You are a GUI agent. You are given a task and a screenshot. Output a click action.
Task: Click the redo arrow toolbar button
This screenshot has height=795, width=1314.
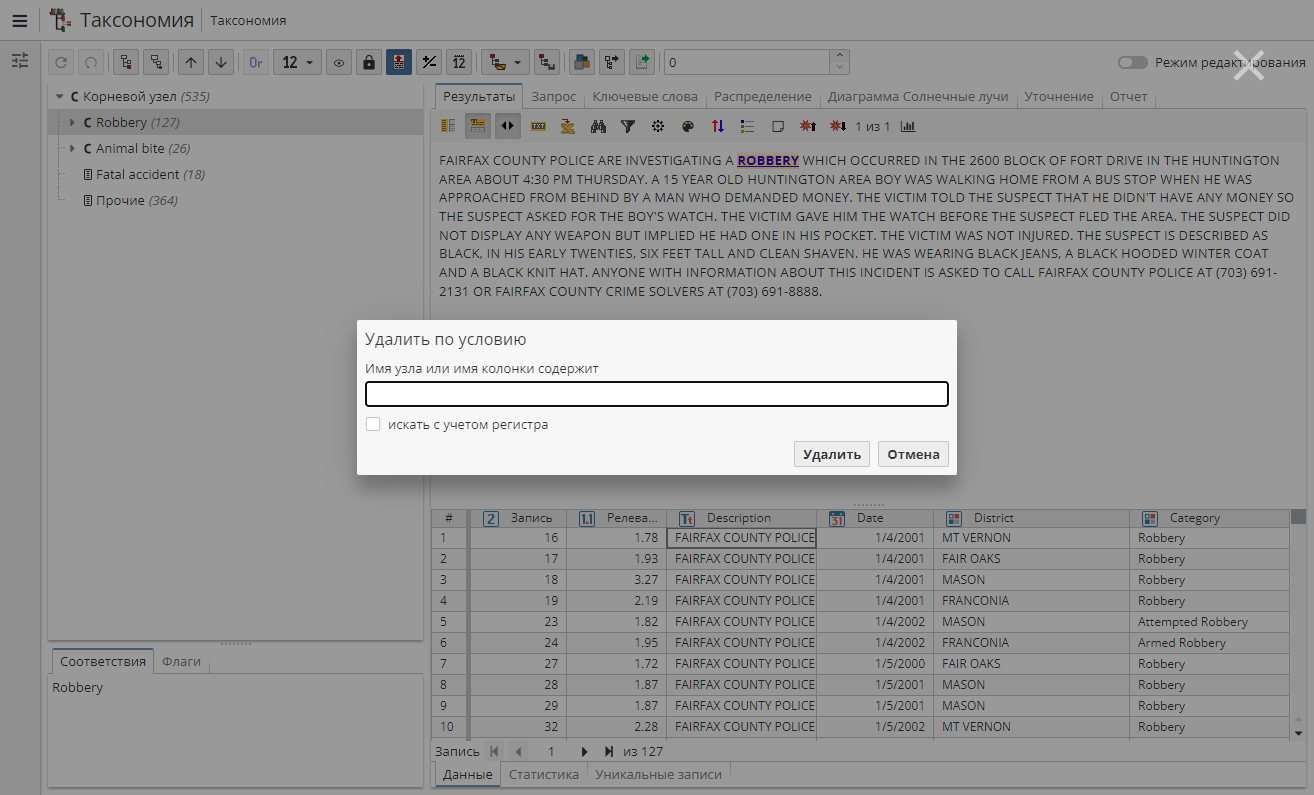click(91, 62)
